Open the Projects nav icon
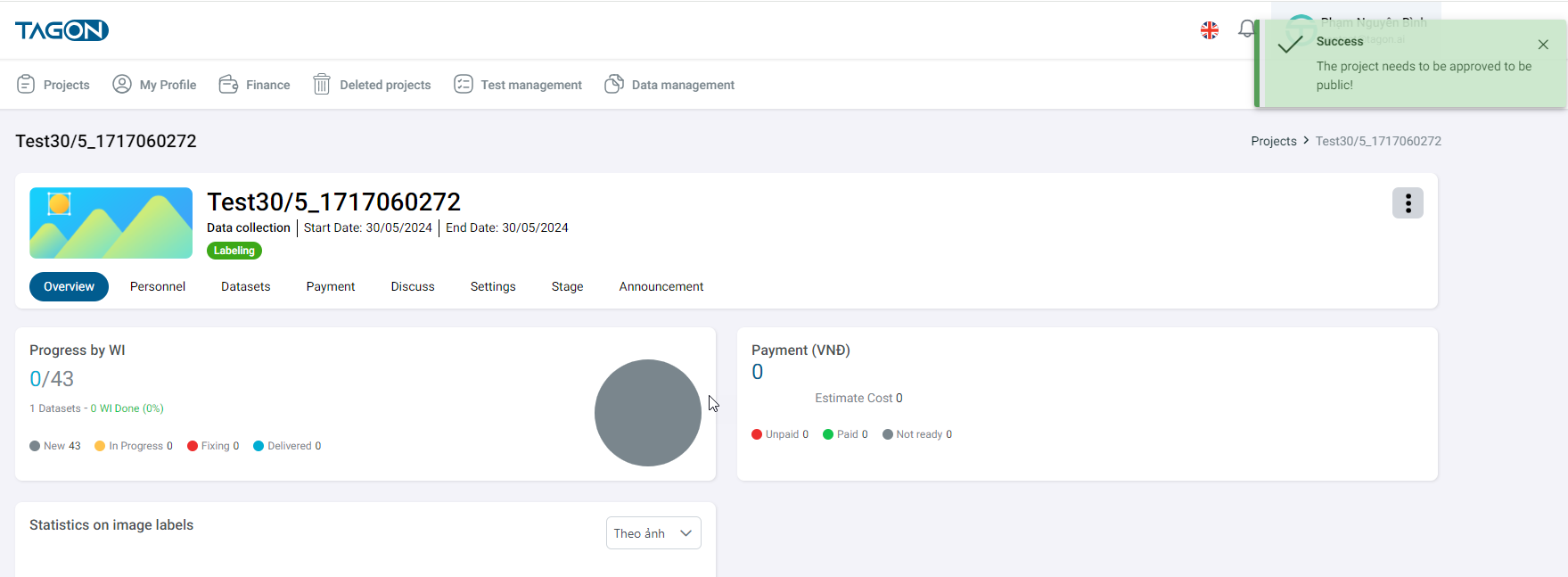 pyautogui.click(x=26, y=84)
